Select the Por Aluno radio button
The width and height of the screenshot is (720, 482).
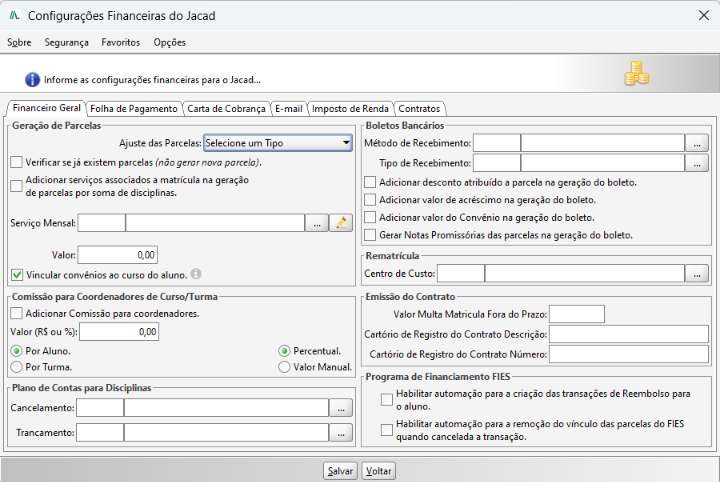click(17, 351)
